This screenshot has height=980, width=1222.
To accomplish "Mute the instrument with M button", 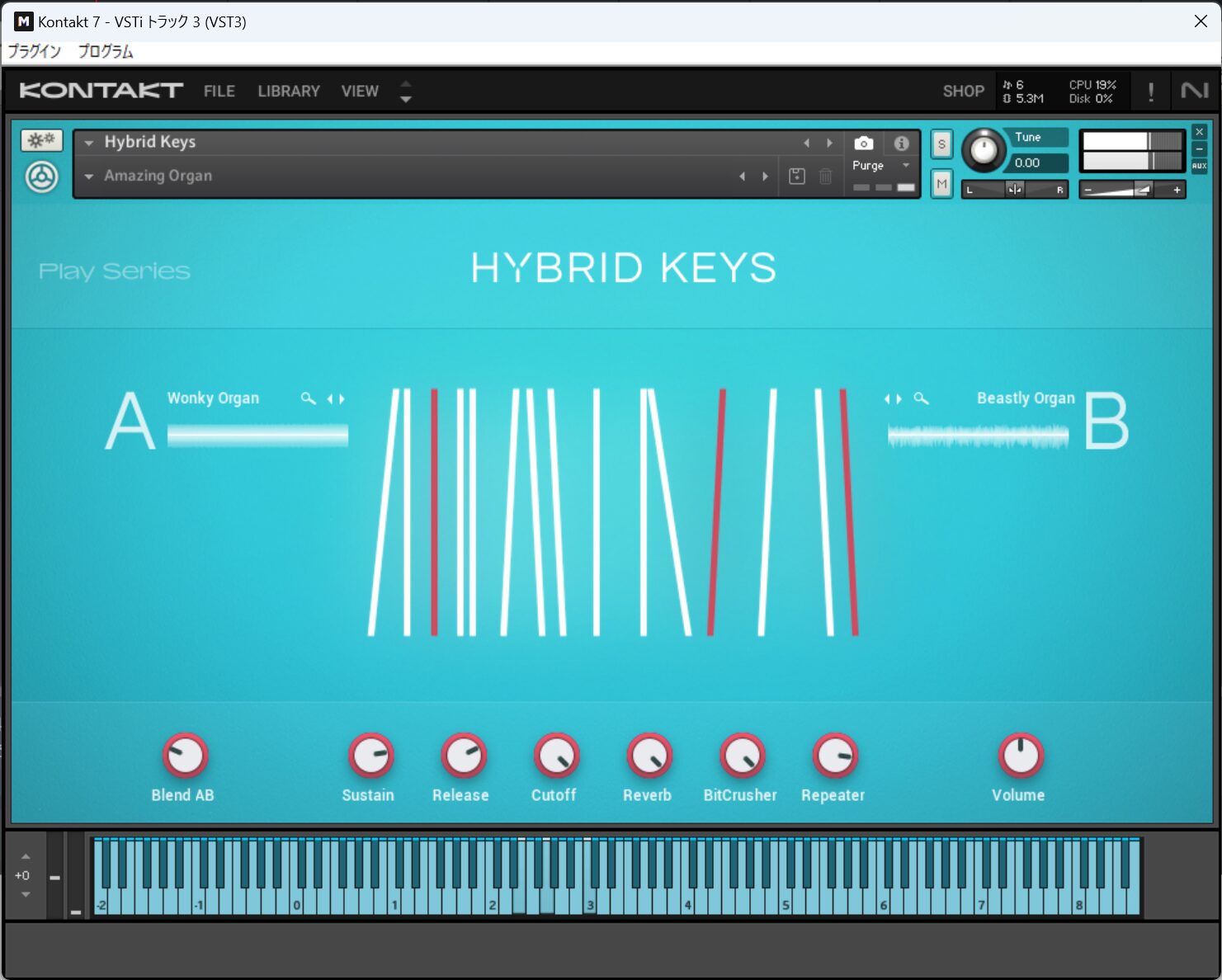I will [x=941, y=183].
